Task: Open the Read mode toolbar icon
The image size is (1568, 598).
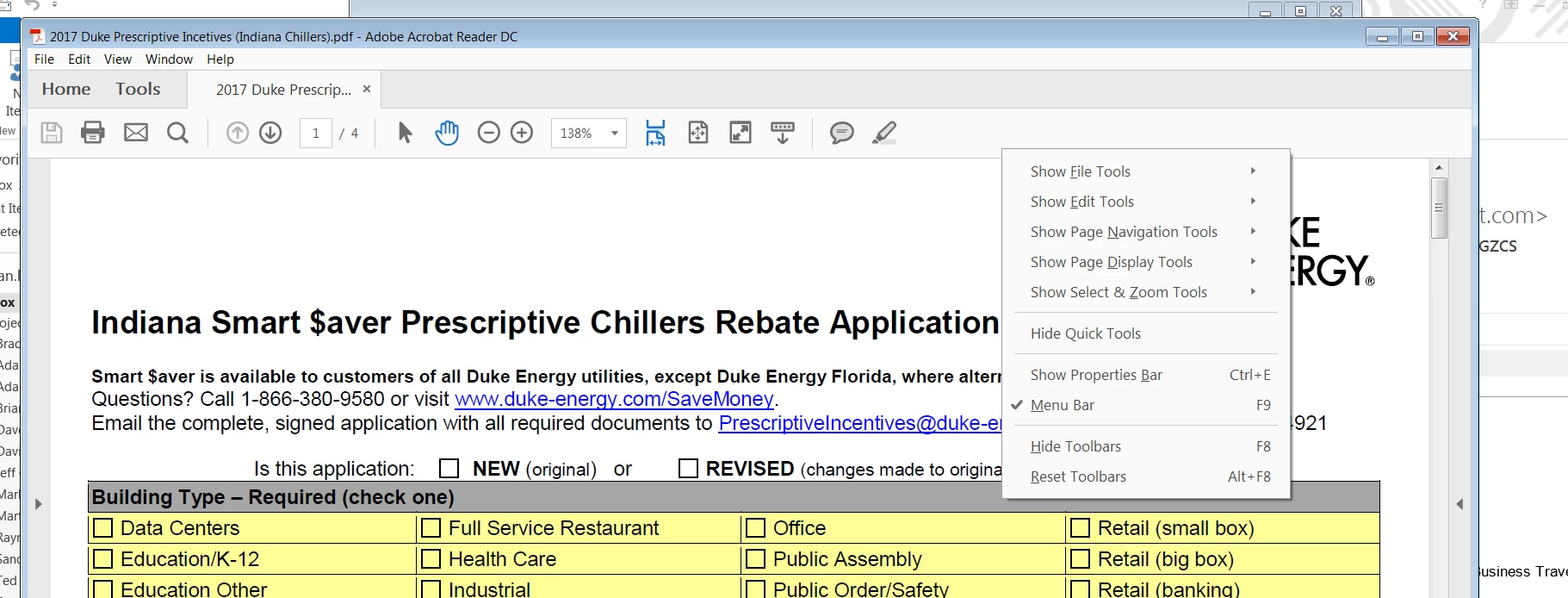Action: tap(783, 133)
